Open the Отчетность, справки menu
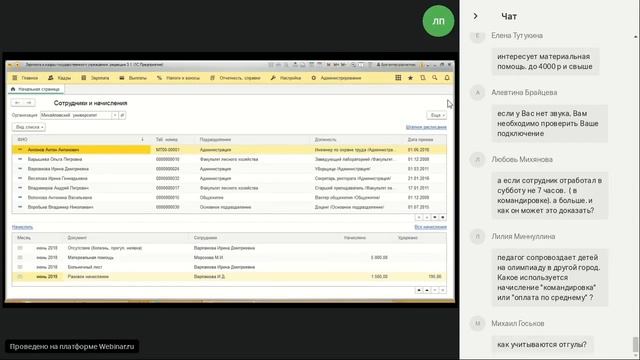 [235, 78]
